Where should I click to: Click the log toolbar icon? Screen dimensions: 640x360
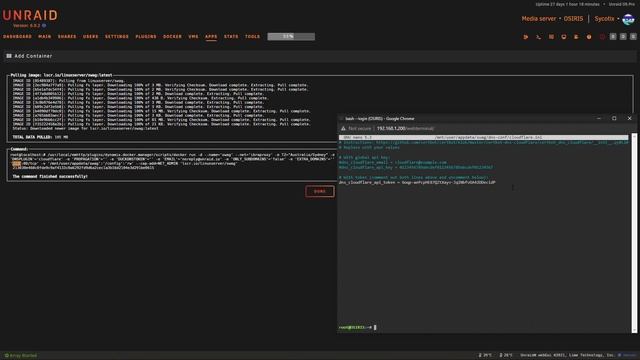click(x=576, y=37)
